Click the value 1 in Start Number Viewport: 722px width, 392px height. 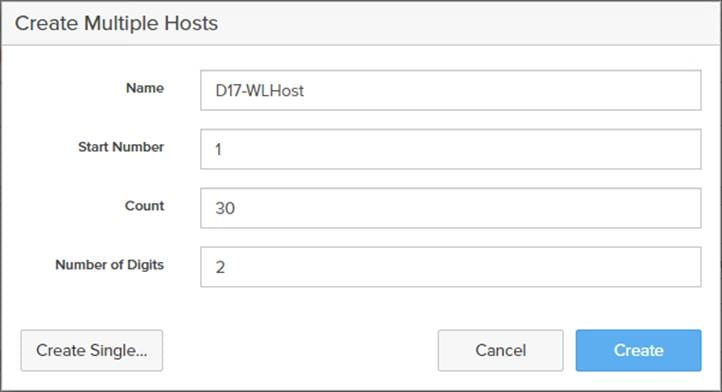[x=218, y=149]
